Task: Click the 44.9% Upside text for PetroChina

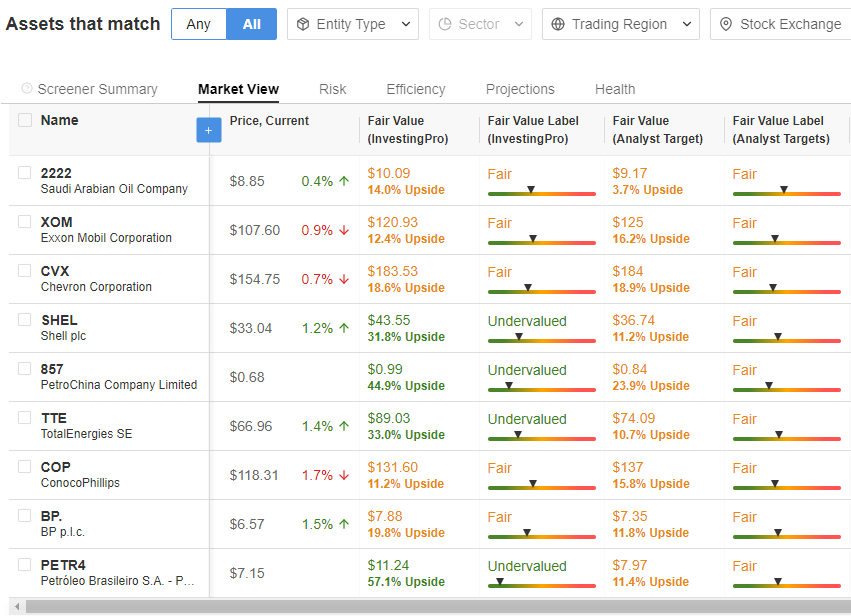Action: (x=406, y=386)
